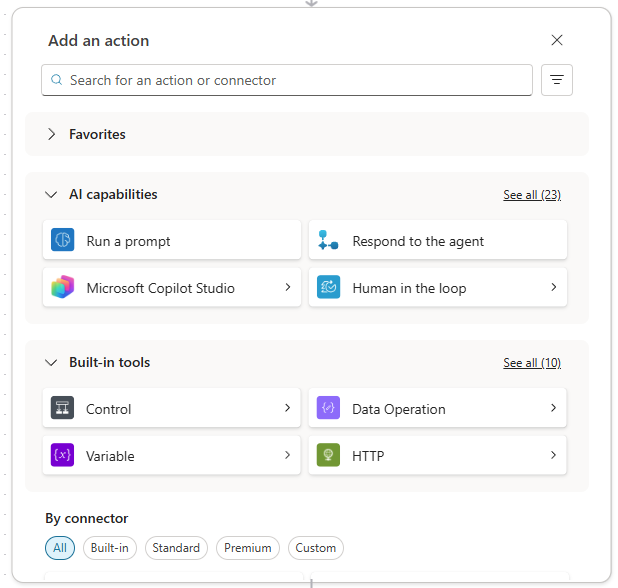The width and height of the screenshot is (618, 588).
Task: Open the HTTP tools card
Action: (437, 455)
